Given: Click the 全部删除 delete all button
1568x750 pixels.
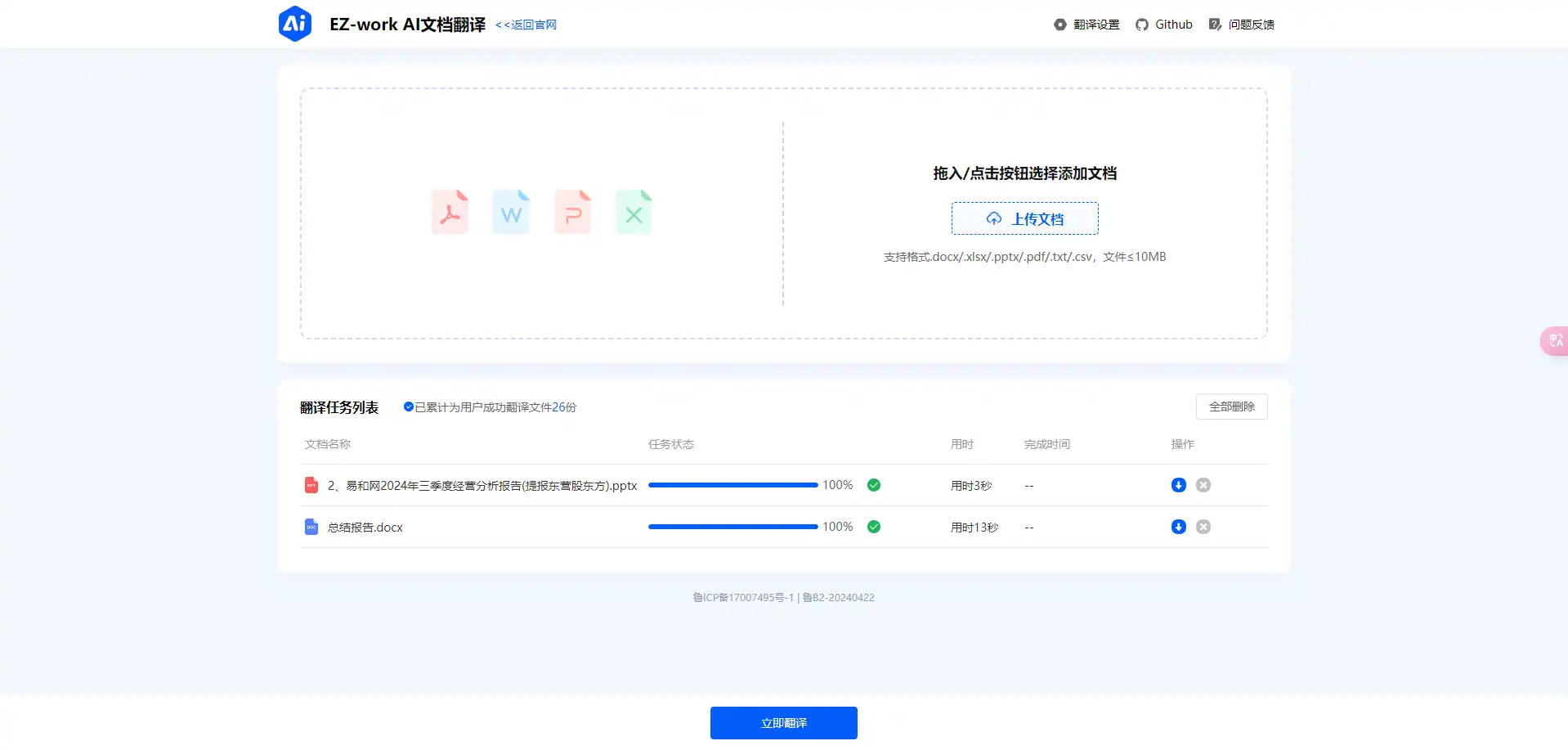Looking at the screenshot, I should 1231,406.
